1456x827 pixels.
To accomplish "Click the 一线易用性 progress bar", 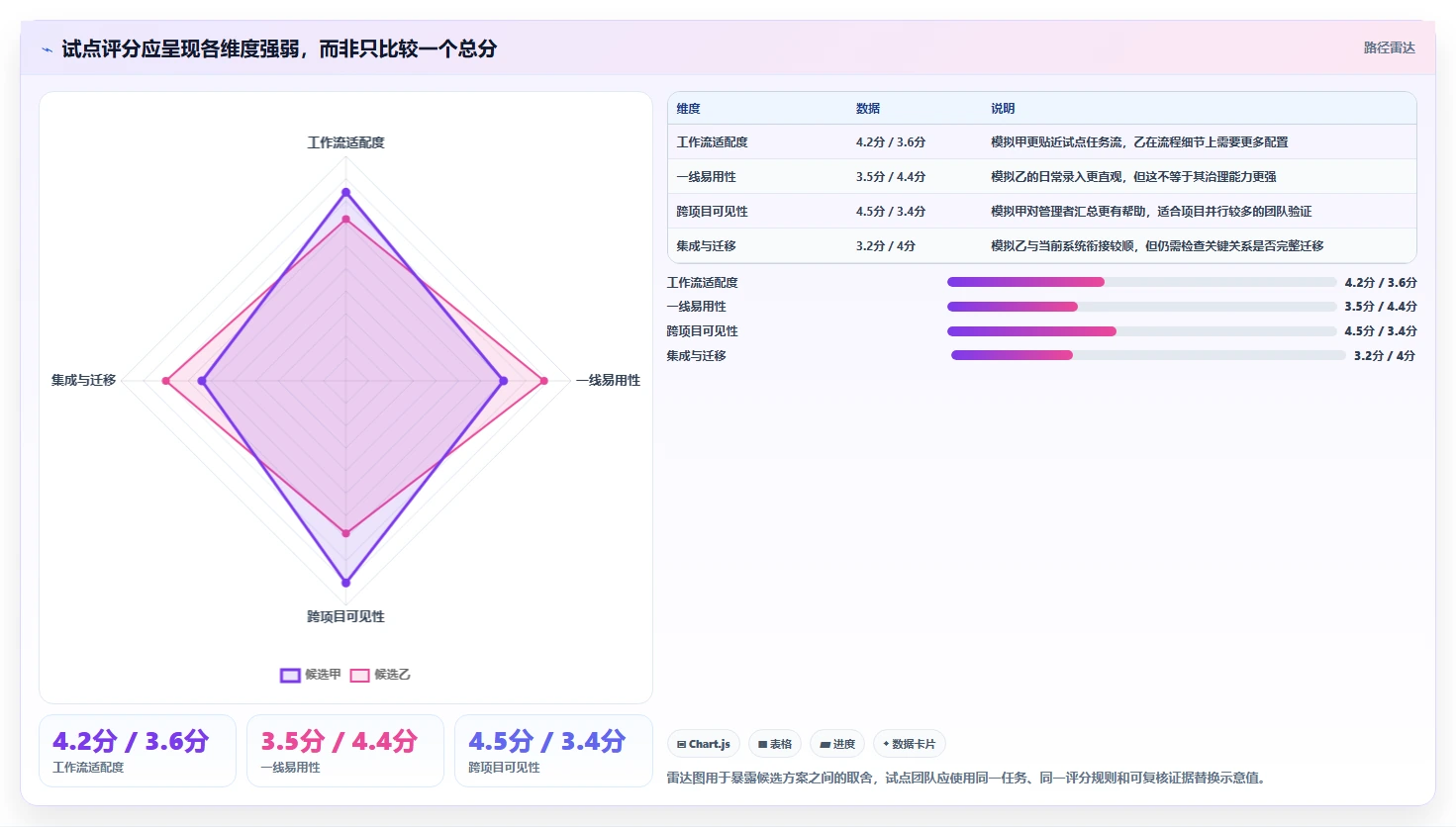I will point(1141,307).
